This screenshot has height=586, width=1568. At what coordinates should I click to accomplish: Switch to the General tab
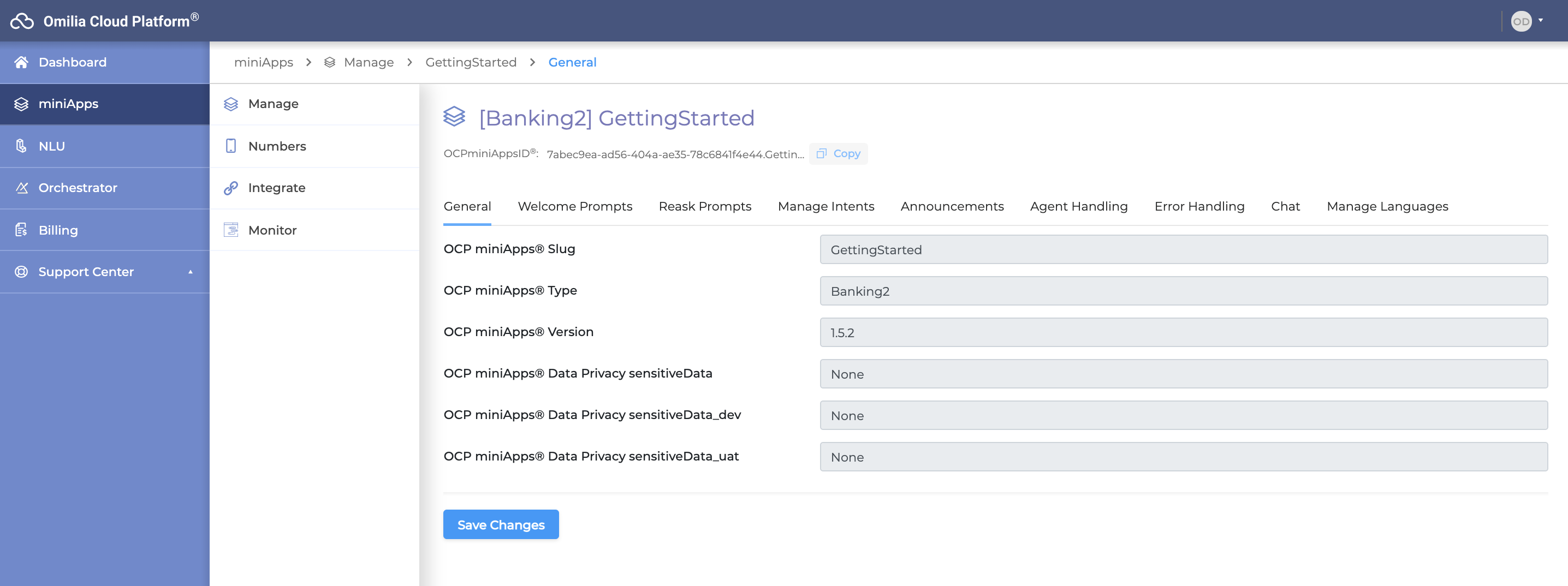(x=467, y=206)
